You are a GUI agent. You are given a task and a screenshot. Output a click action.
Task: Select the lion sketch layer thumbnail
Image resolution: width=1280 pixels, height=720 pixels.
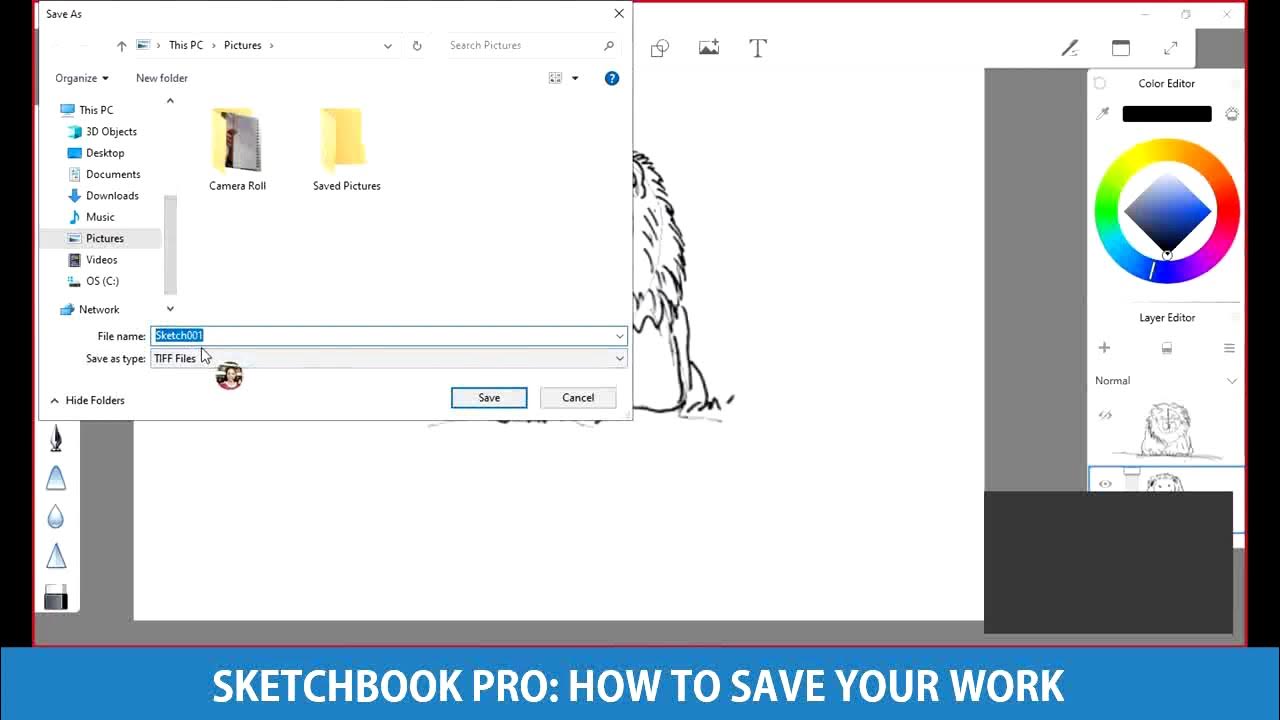tap(1168, 430)
